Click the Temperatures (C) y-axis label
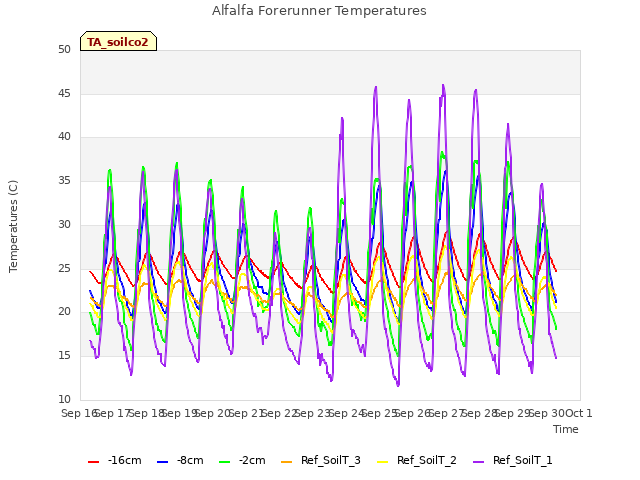 pos(13,226)
